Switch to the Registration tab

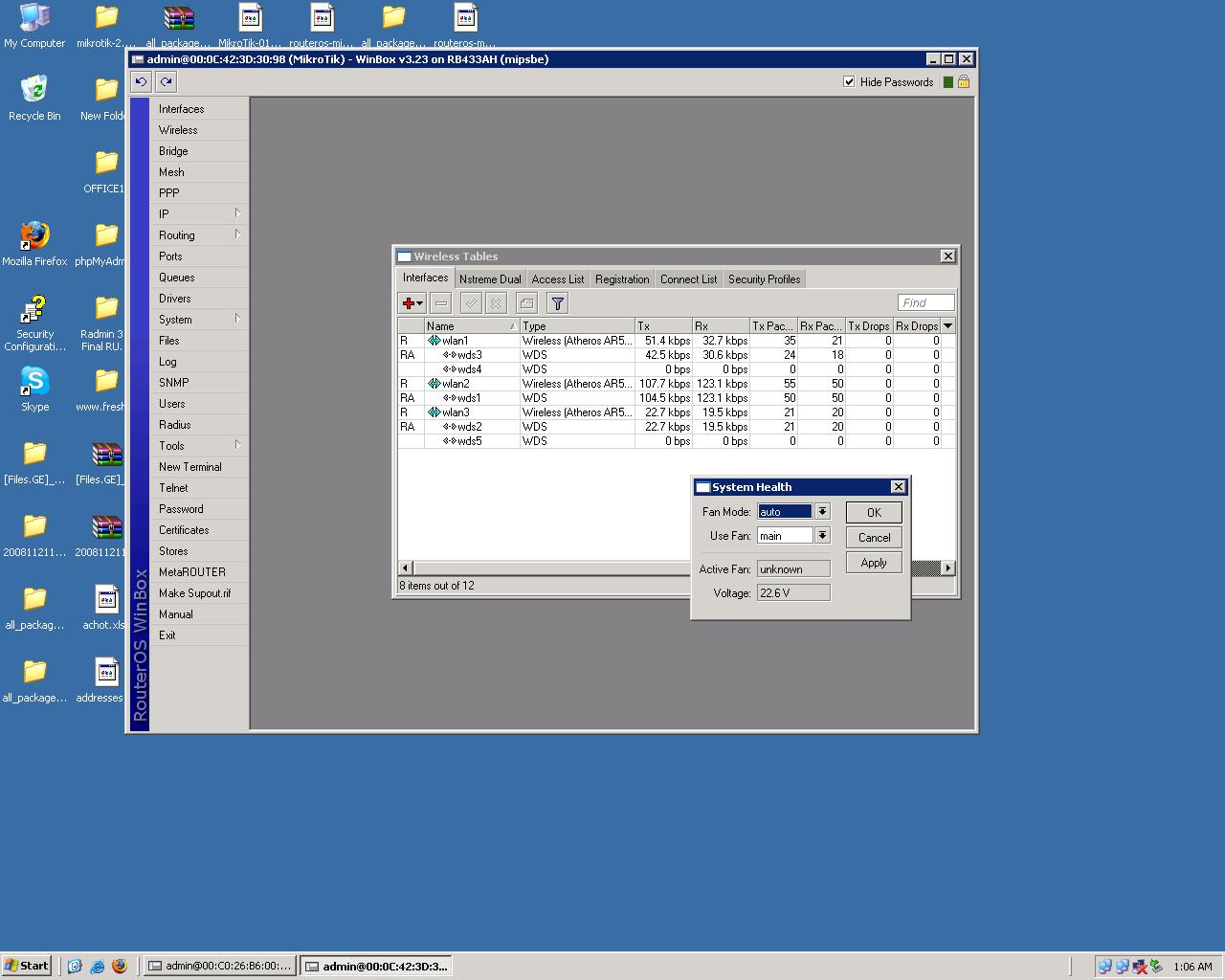pos(621,279)
